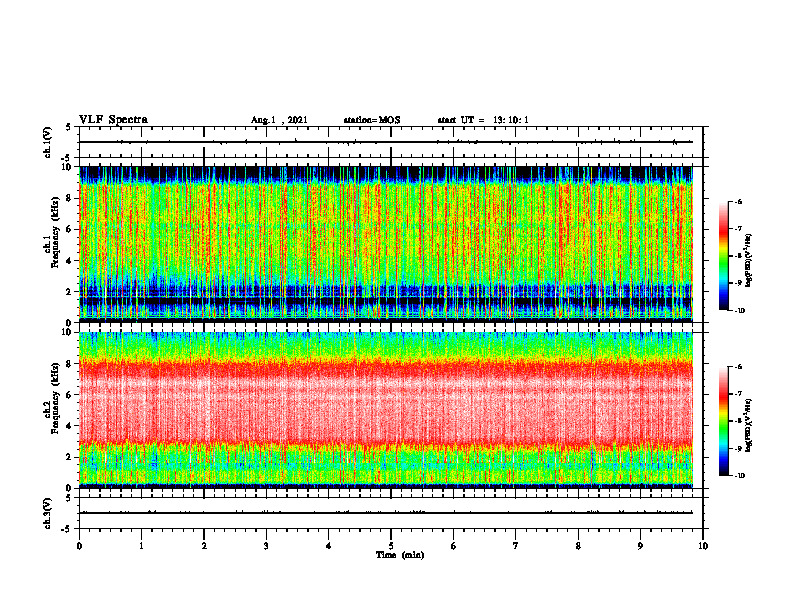This screenshot has width=792, height=612.
Task: Click the time axis tick label '2'
Action: point(204,546)
